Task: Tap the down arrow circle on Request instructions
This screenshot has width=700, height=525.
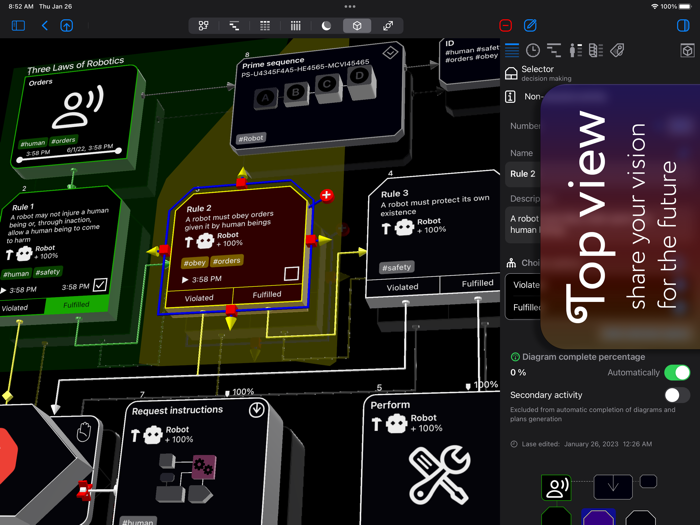Action: (256, 410)
